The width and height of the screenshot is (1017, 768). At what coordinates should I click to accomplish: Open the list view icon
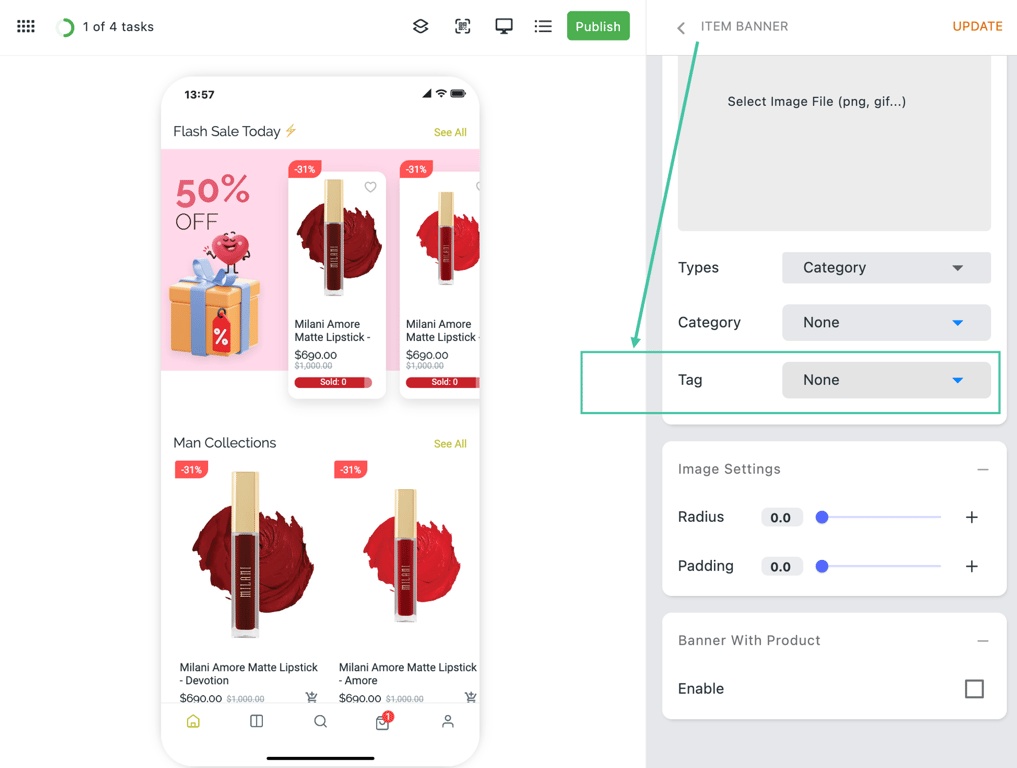click(x=543, y=26)
